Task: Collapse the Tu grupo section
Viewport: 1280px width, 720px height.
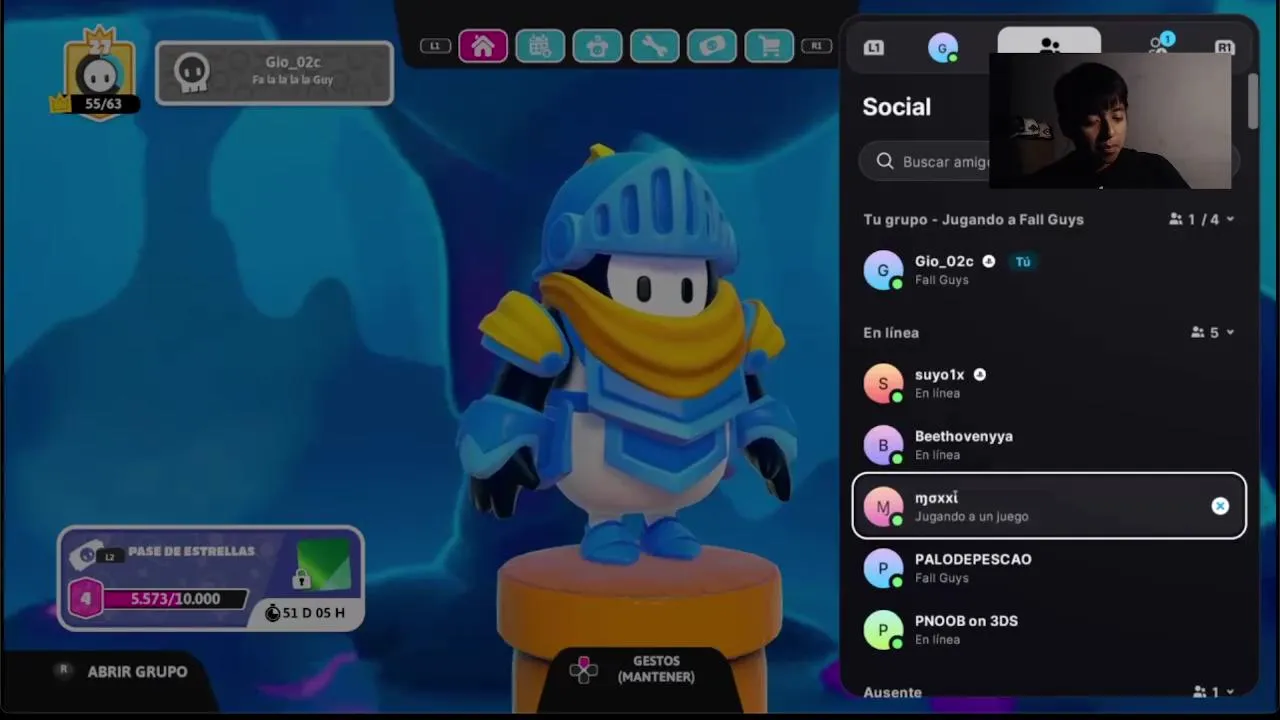Action: pyautogui.click(x=1230, y=219)
